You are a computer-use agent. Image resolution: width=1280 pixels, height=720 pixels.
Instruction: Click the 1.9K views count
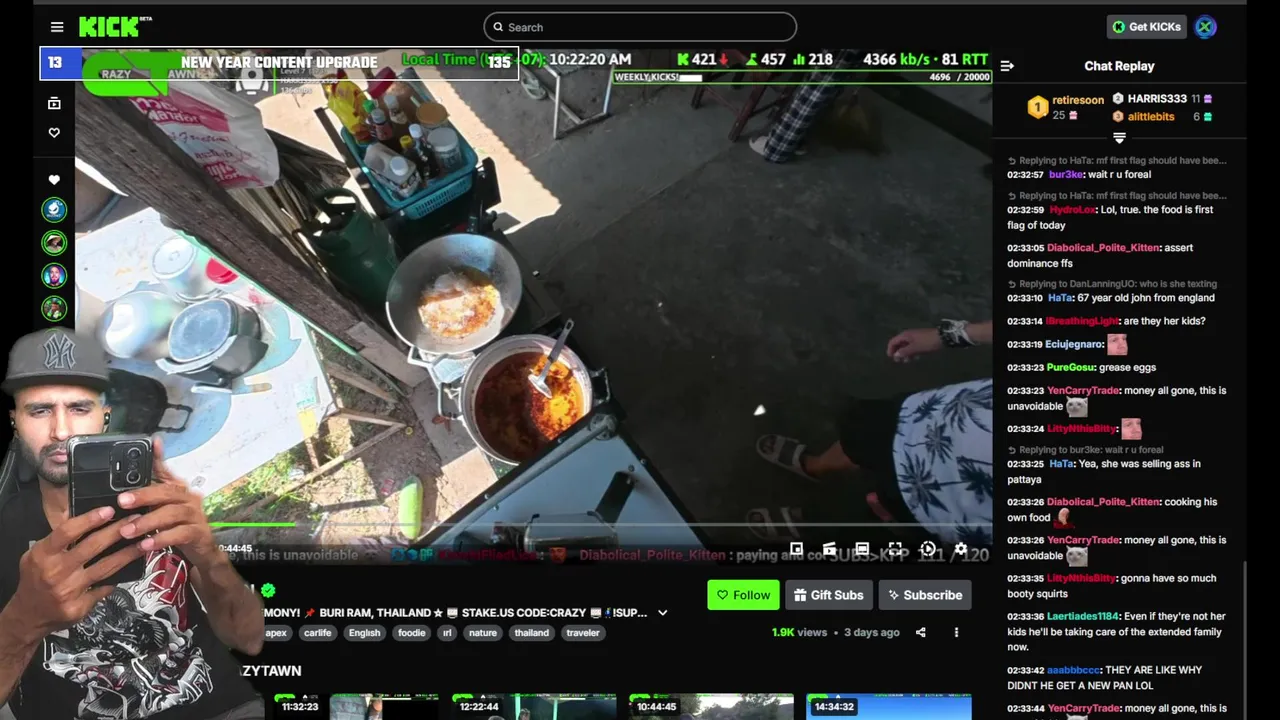point(799,633)
